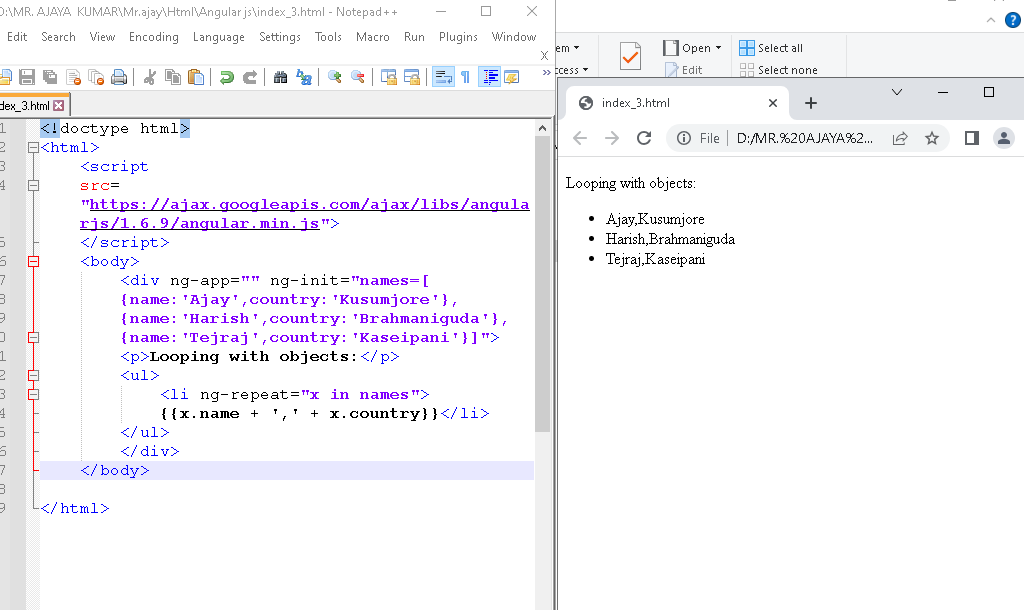Screen dimensions: 1024x610
Task: Collapse the body tag fold marker
Action: pos(33,261)
